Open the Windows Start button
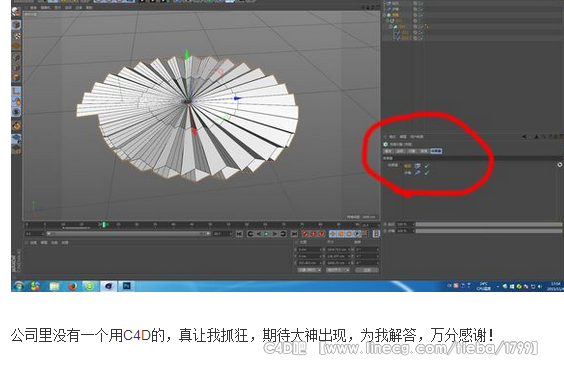This screenshot has width=564, height=365. (18, 286)
